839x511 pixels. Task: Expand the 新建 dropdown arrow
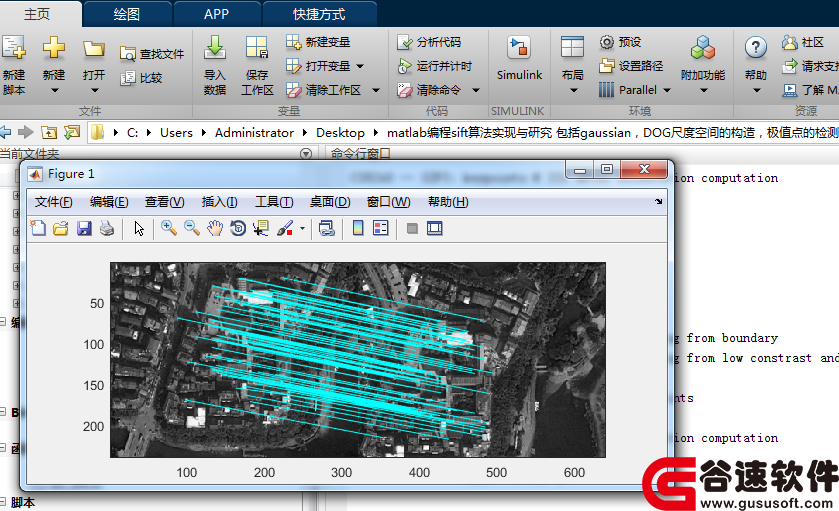[54, 90]
